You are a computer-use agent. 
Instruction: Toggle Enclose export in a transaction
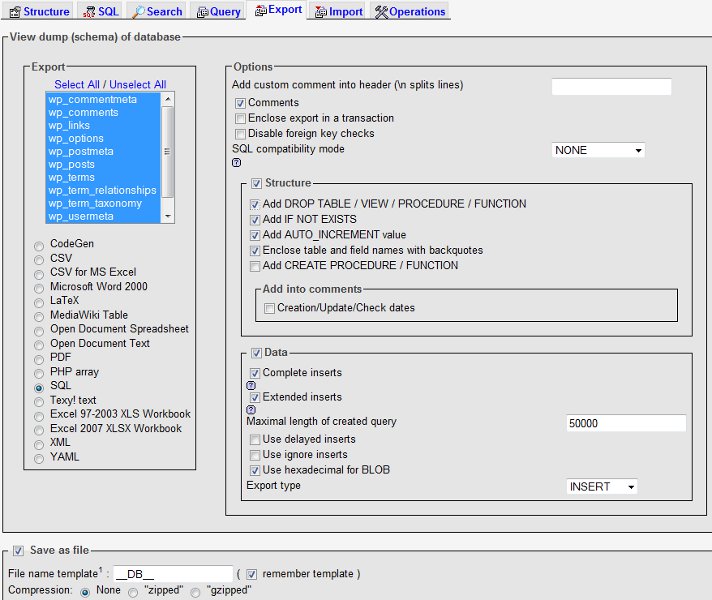[240, 118]
